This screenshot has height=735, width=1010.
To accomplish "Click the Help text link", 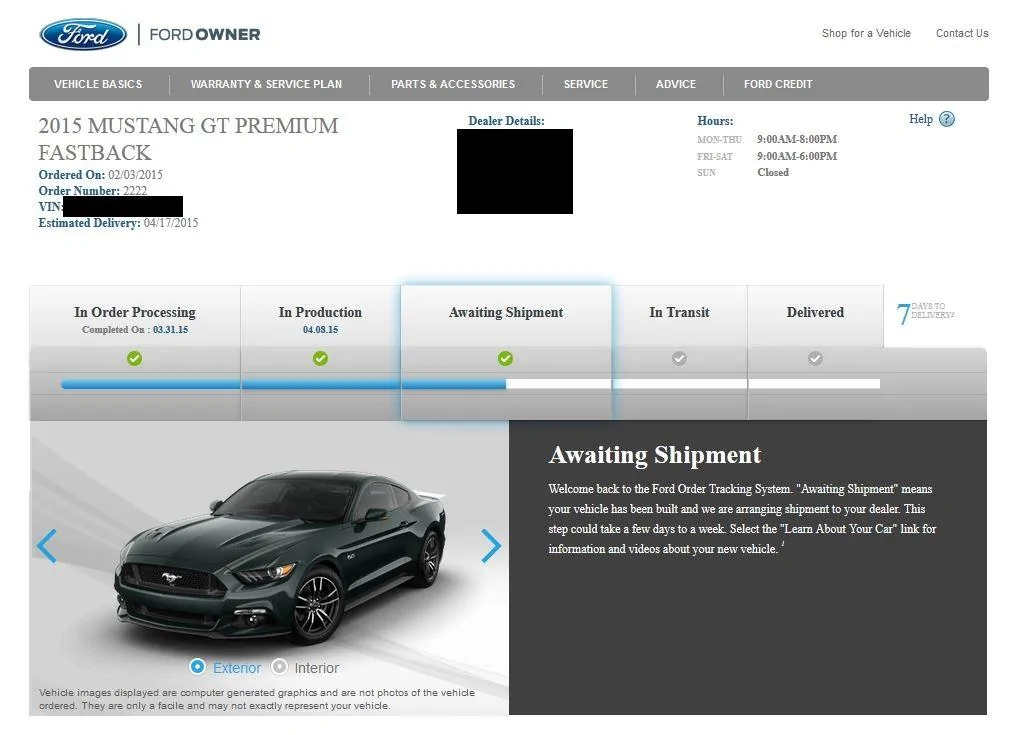I will click(x=920, y=119).
